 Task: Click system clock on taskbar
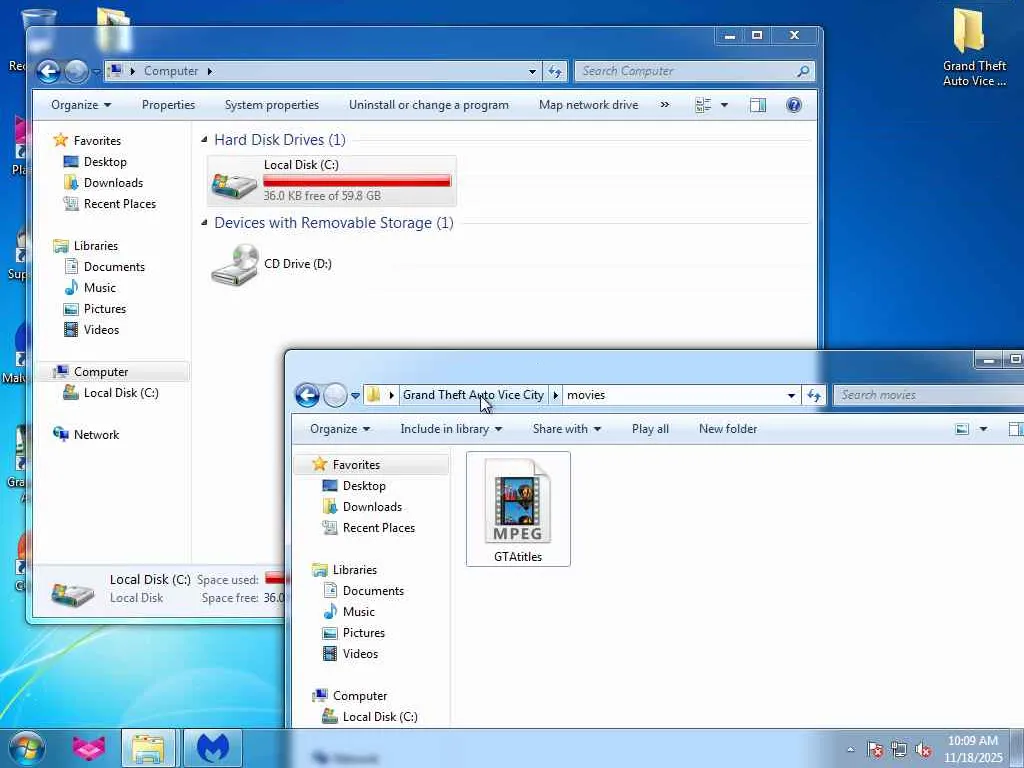[x=973, y=749]
